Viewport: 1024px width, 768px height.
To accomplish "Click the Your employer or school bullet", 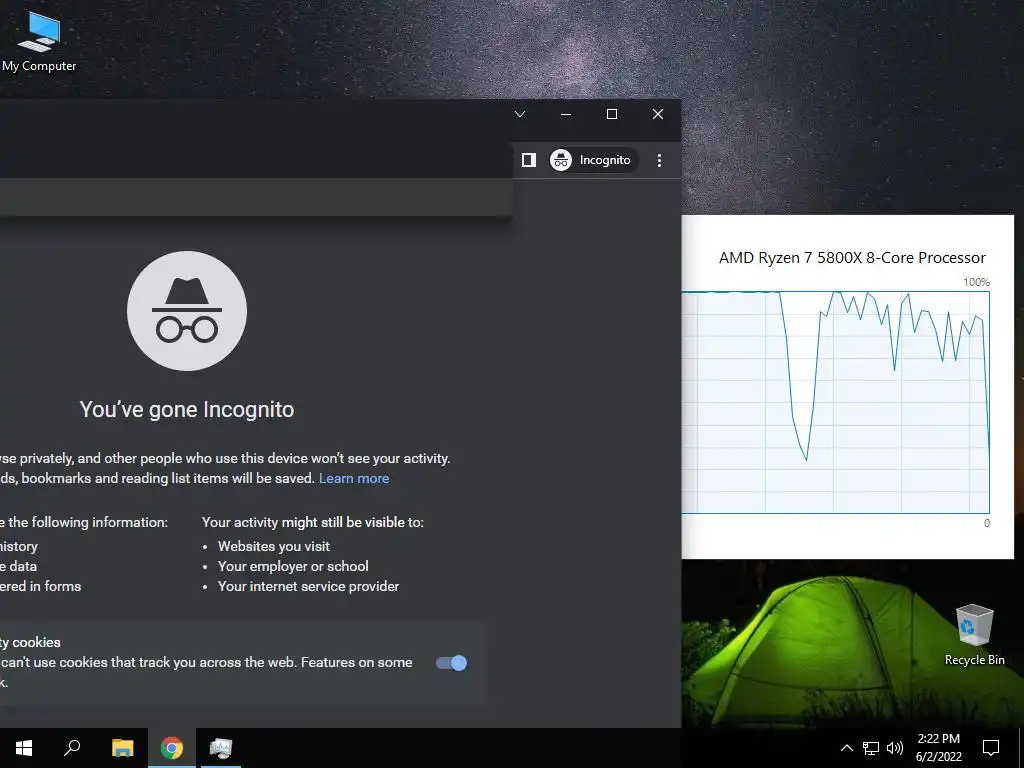I will (293, 566).
